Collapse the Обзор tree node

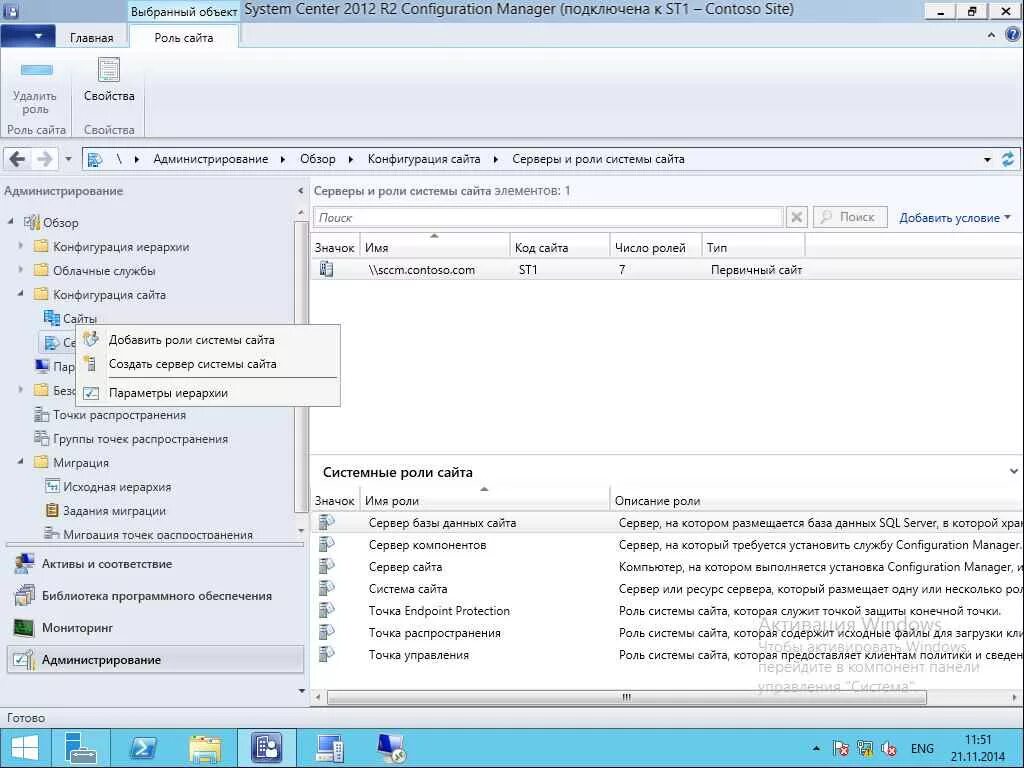(x=10, y=222)
